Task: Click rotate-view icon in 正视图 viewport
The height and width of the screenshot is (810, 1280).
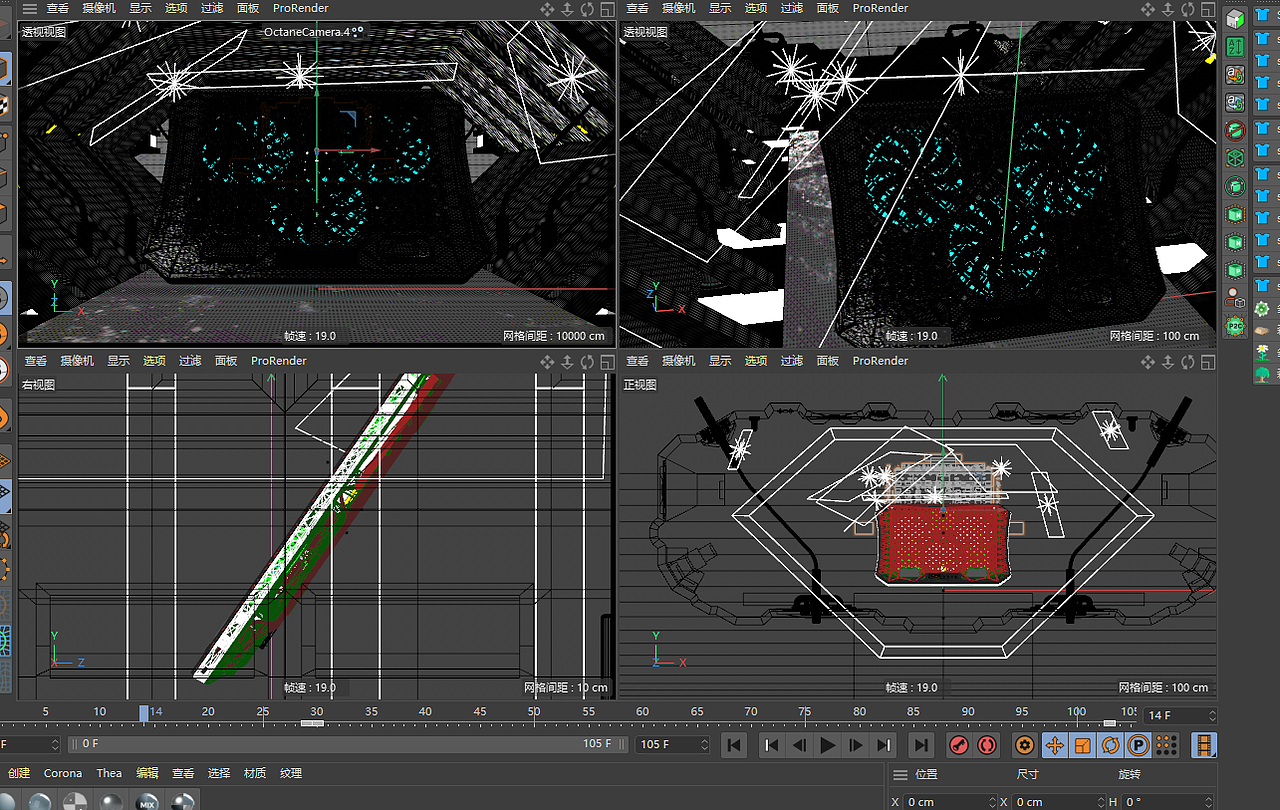Action: point(1188,361)
